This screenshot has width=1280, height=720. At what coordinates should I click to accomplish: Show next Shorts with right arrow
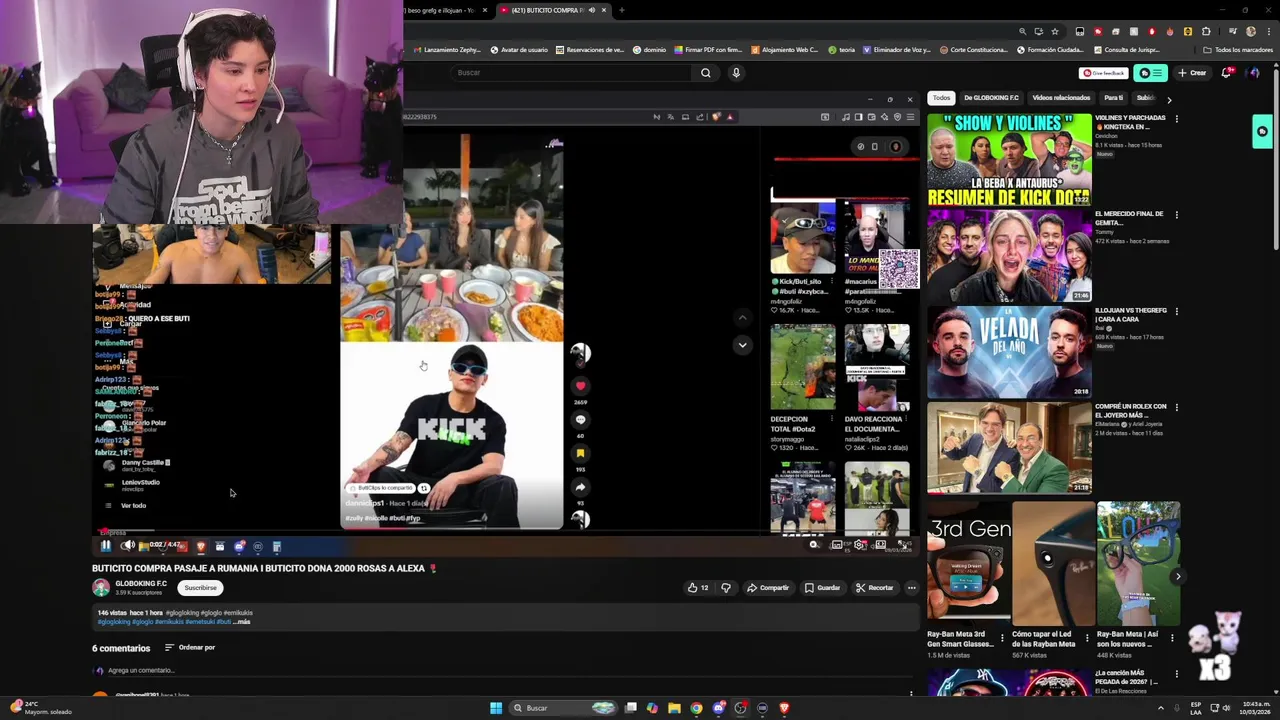[1178, 576]
